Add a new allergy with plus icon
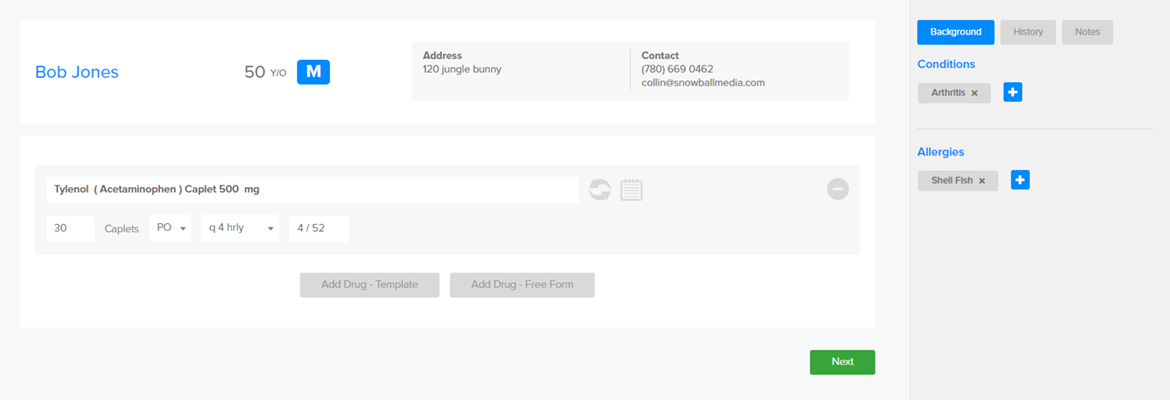 [1020, 180]
